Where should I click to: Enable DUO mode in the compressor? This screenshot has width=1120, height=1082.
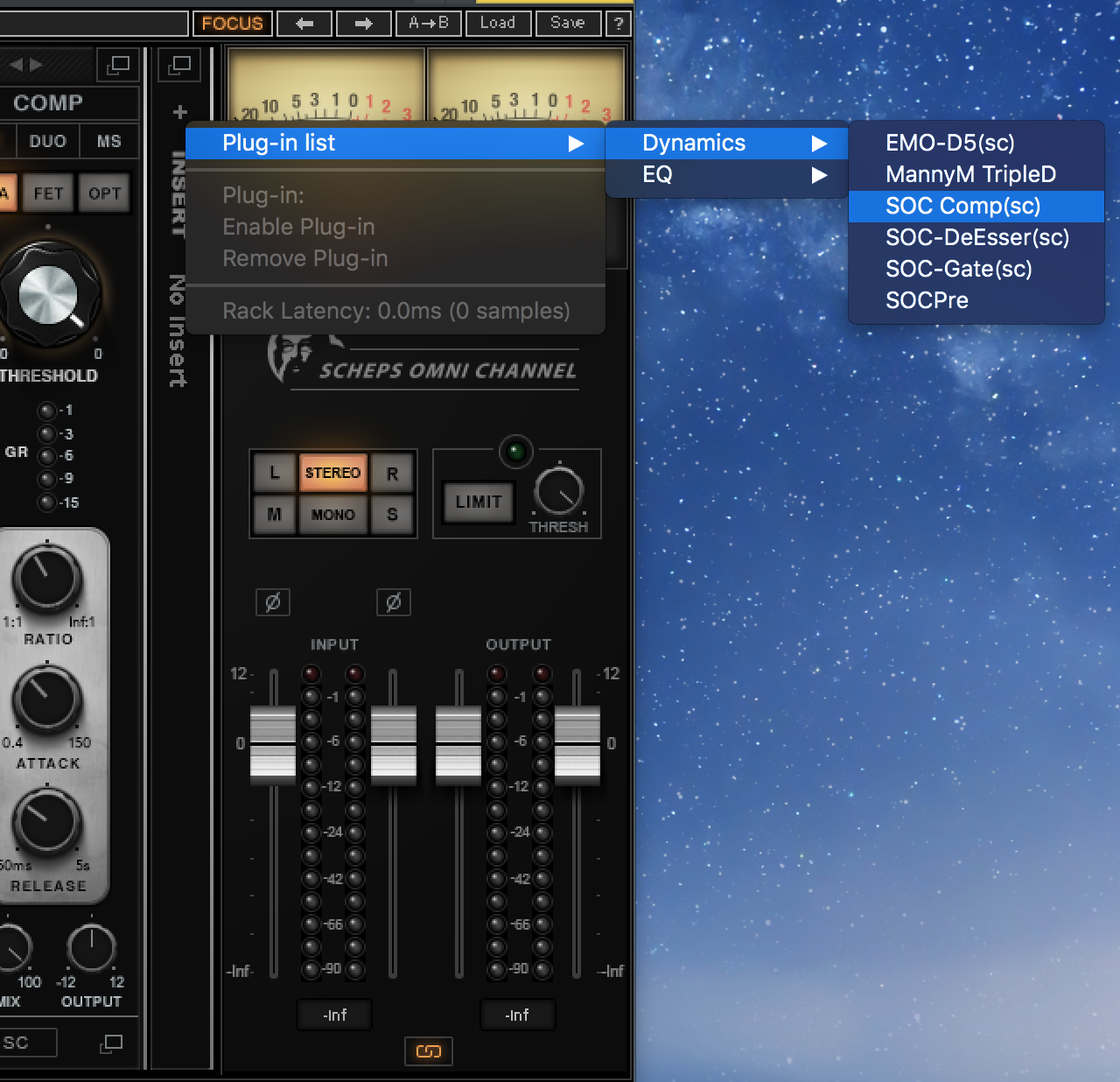point(47,141)
